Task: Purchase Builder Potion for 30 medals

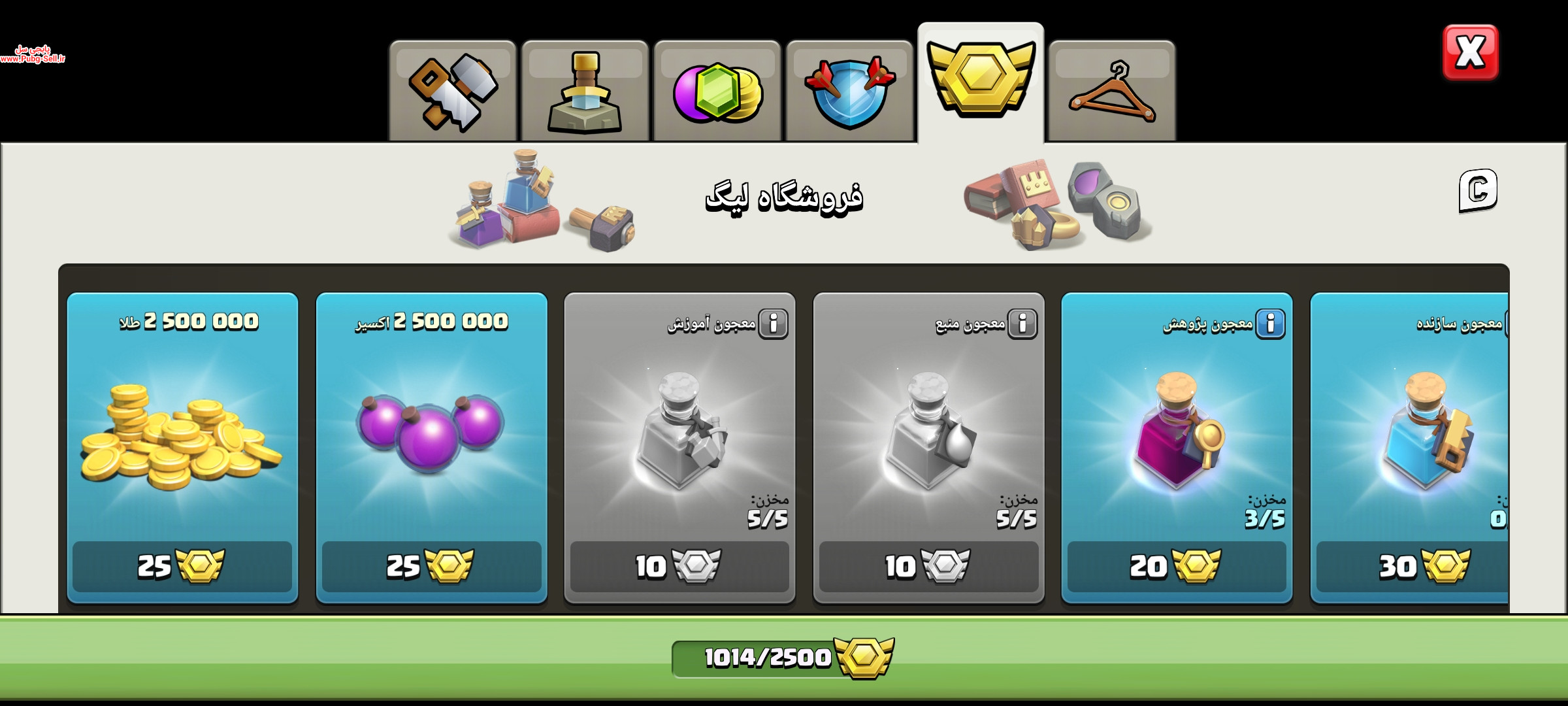Action: 1412,566
